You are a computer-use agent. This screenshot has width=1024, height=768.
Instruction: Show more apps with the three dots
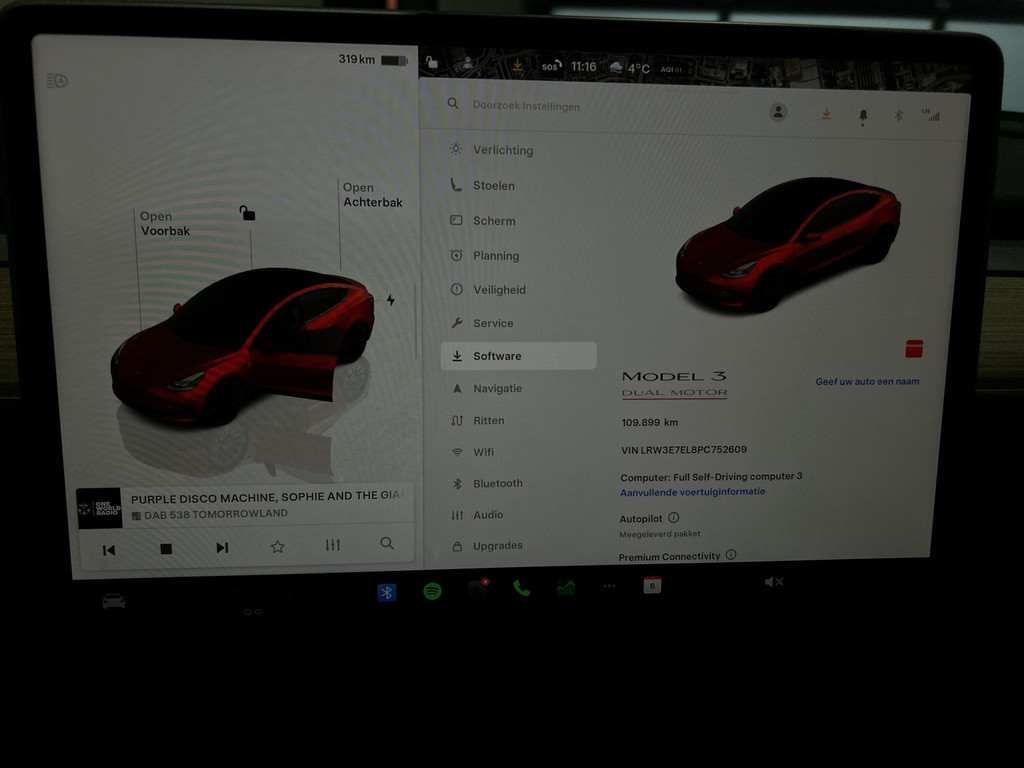609,586
